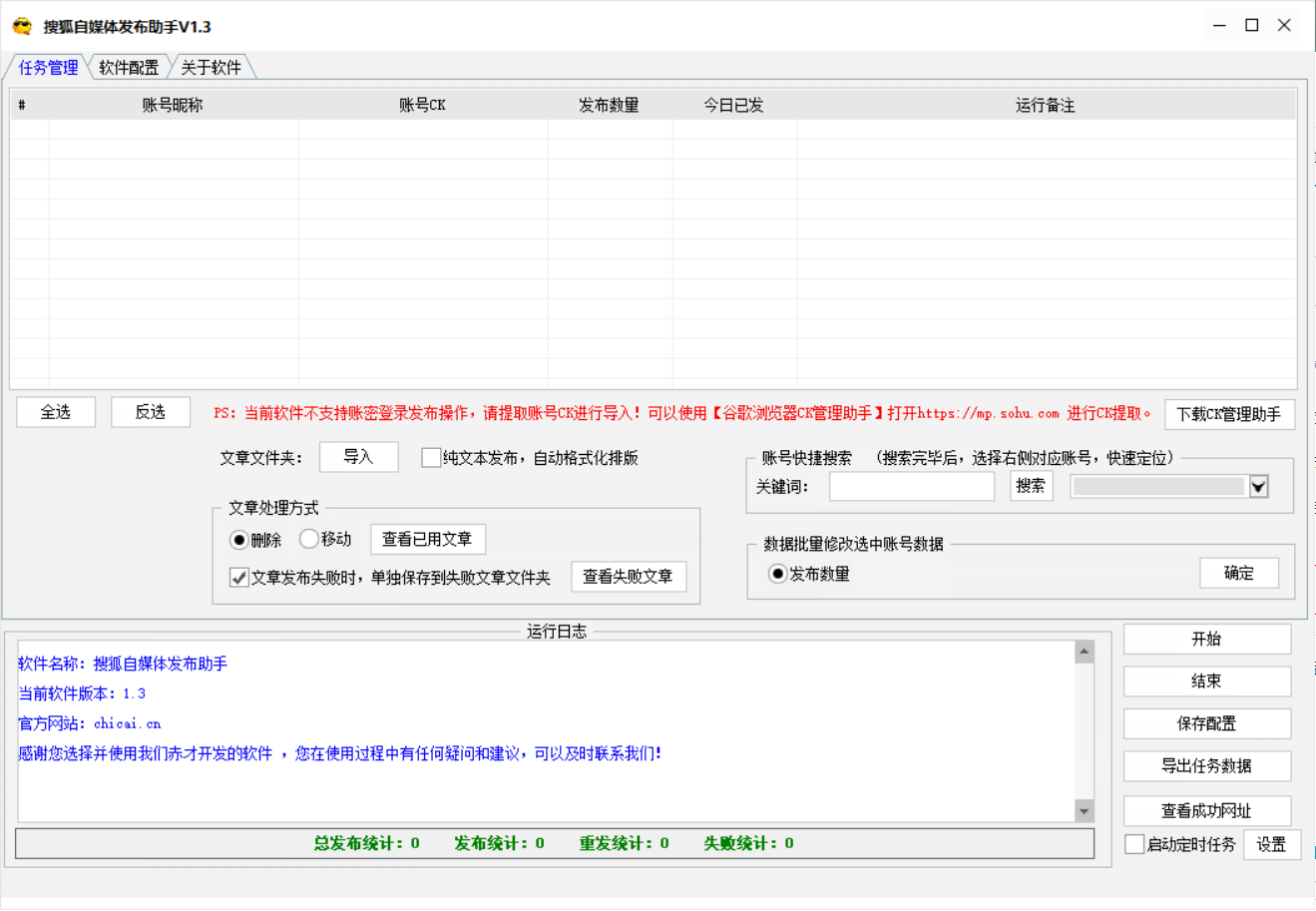Focus the 关键词 search input field
This screenshot has height=911, width=1316.
tap(912, 486)
